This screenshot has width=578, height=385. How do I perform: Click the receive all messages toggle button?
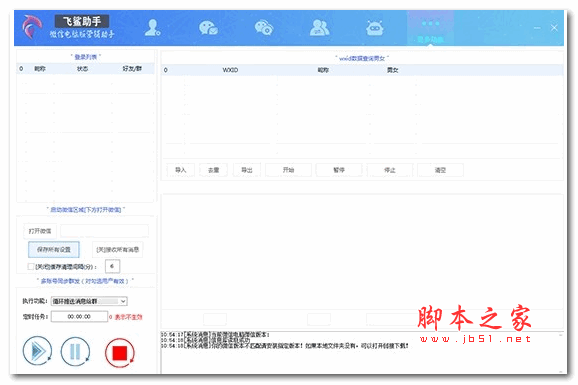(x=118, y=250)
